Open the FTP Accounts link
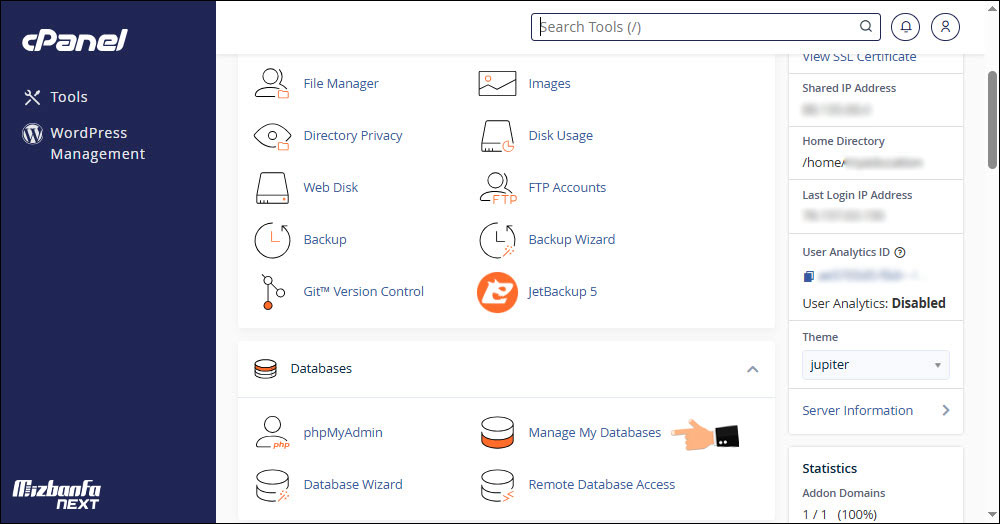 [567, 187]
